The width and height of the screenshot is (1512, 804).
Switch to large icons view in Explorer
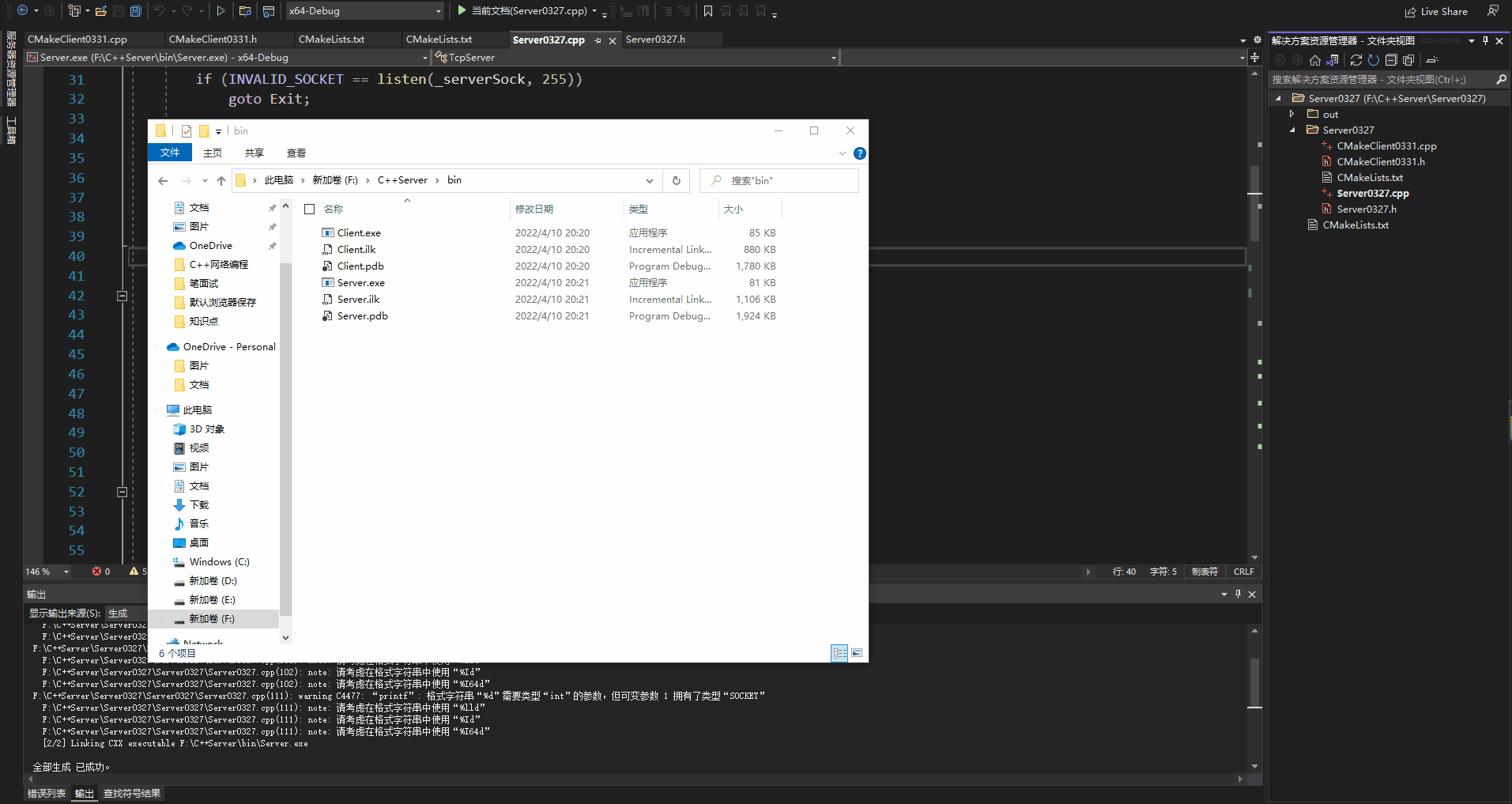(x=857, y=653)
